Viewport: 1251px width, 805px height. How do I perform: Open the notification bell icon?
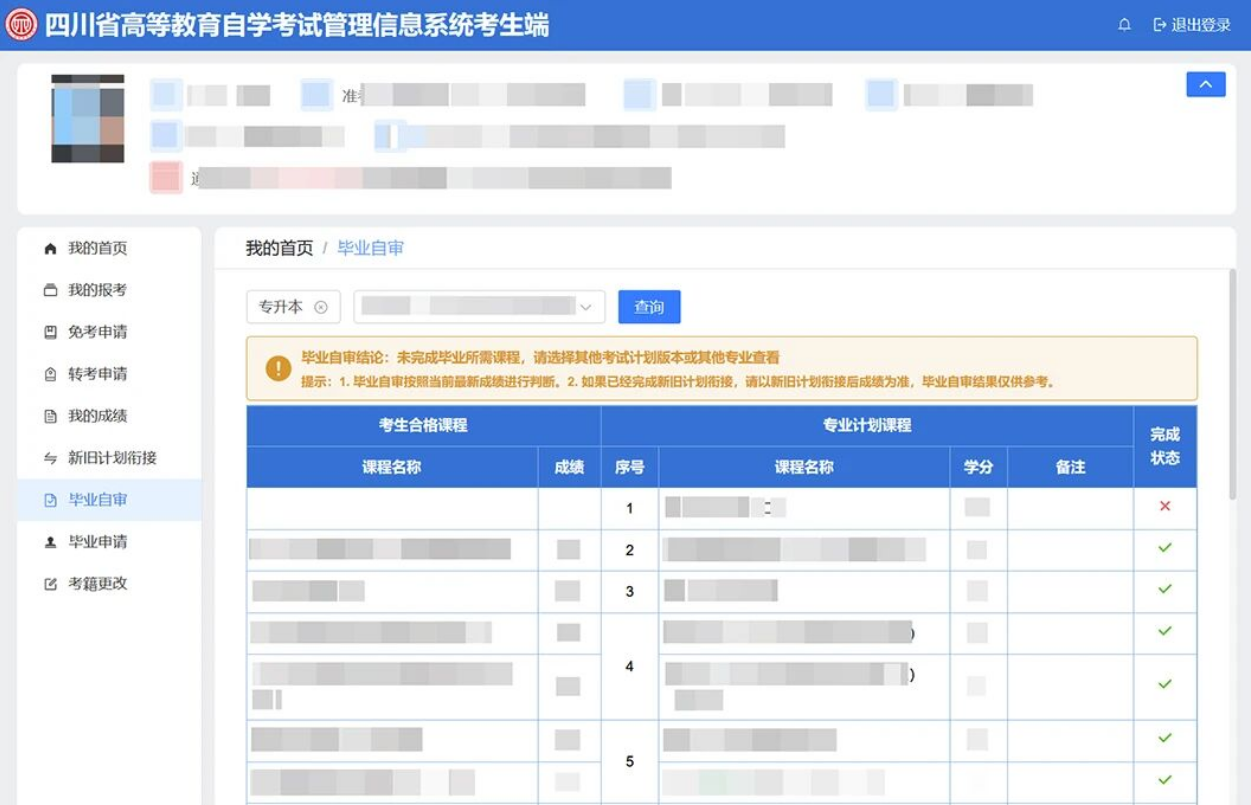point(1125,23)
